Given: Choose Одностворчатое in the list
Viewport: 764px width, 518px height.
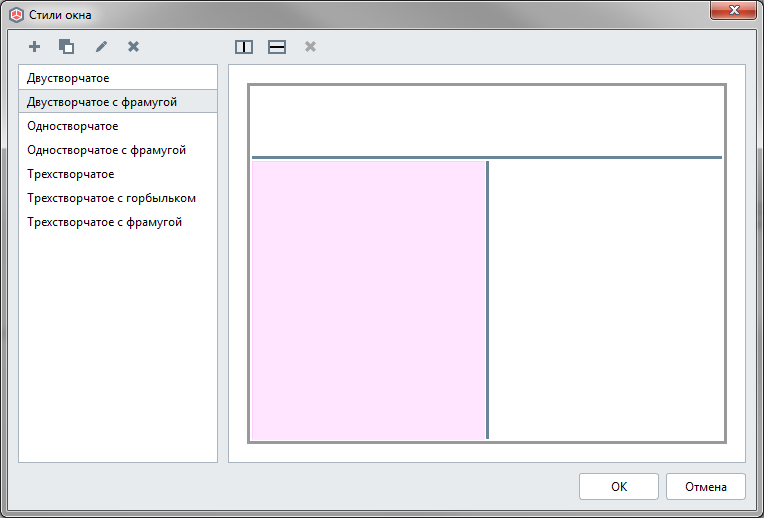Looking at the screenshot, I should click(118, 126).
